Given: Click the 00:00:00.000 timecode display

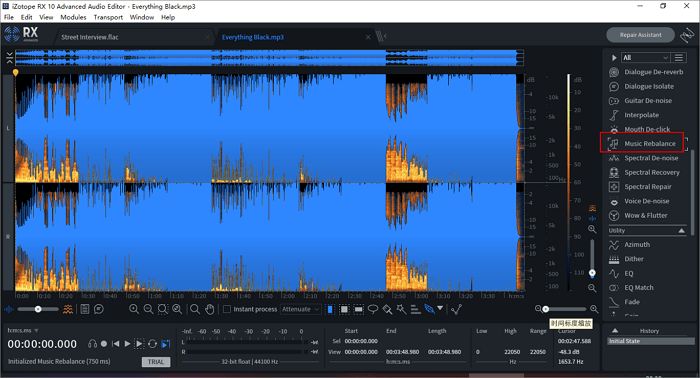Looking at the screenshot, I should (42, 344).
